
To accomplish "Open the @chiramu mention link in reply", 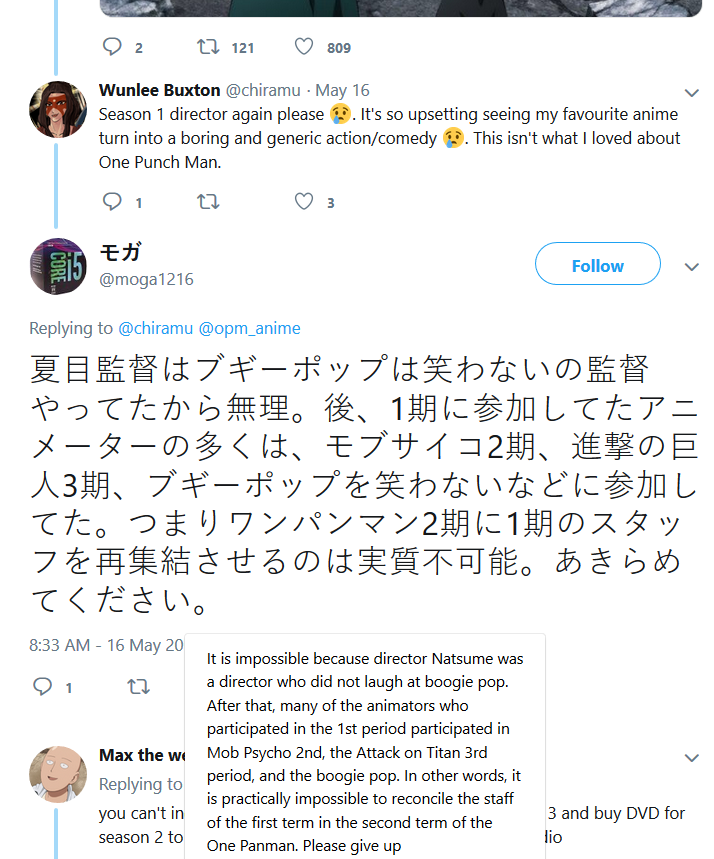I will 155,328.
